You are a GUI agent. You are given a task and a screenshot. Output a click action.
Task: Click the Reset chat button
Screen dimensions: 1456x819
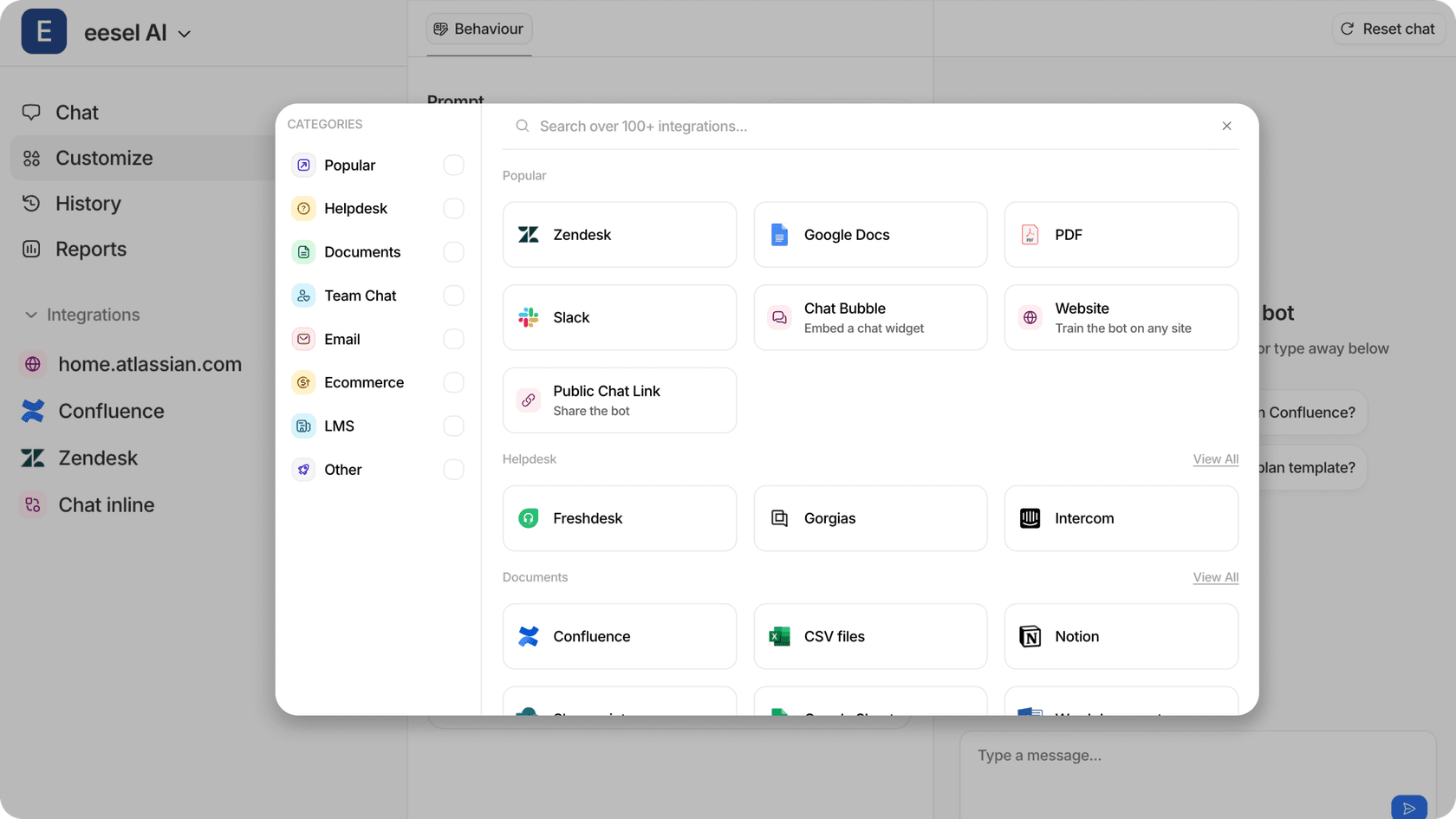click(1388, 29)
